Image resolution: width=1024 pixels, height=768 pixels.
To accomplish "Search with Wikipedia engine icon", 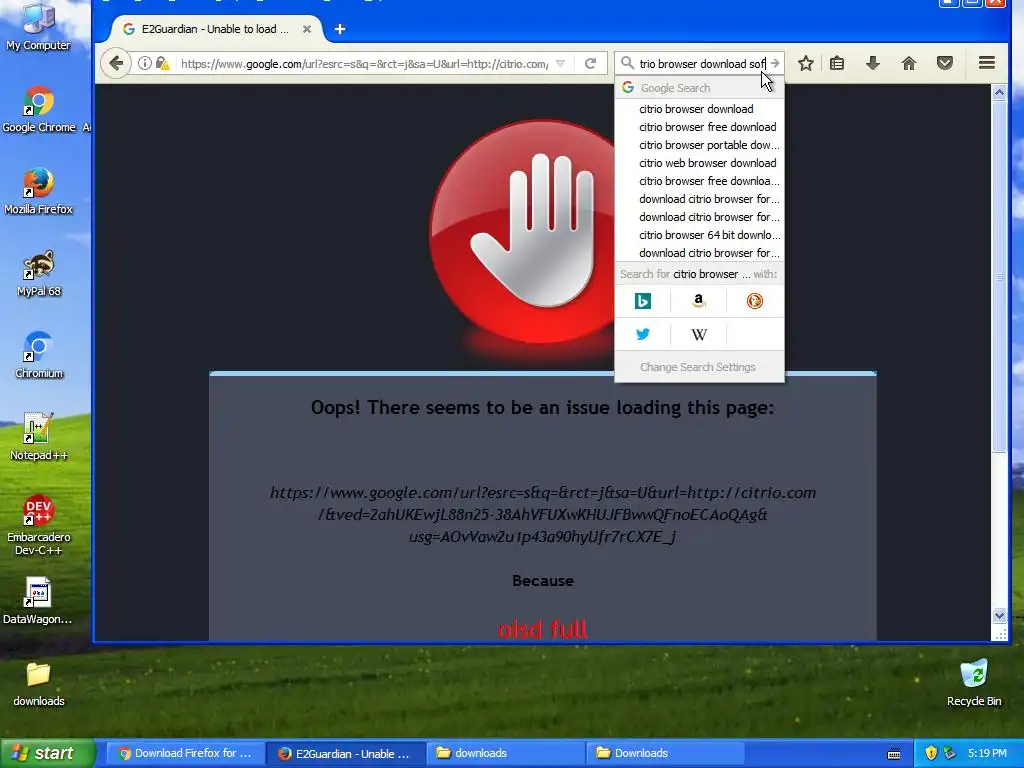I will 699,334.
